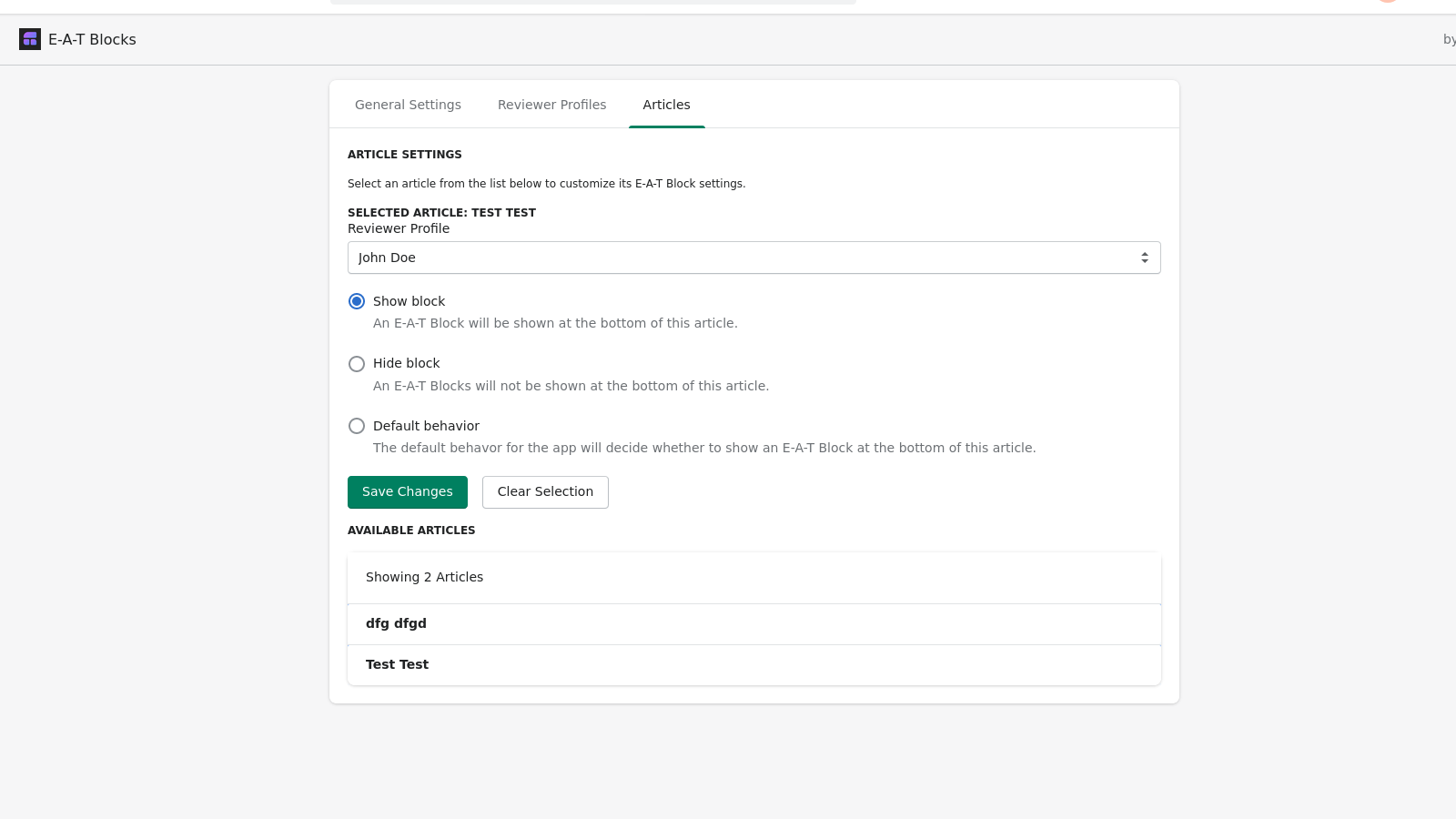This screenshot has height=819, width=1456.
Task: Select the Test Test article row
Action: point(753,665)
